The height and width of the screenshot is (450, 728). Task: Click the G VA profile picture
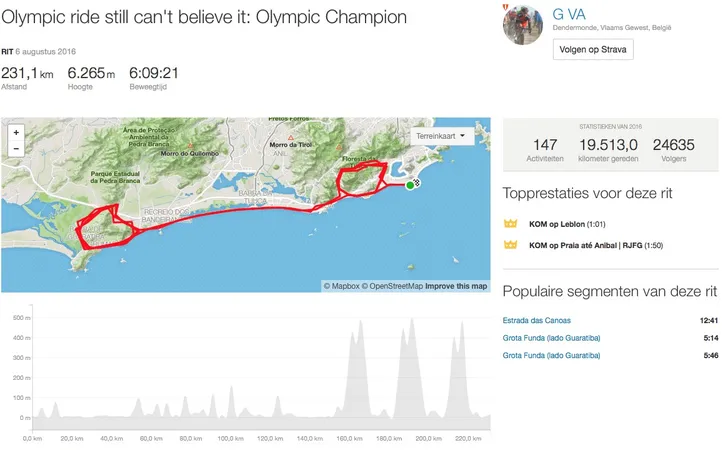522,23
